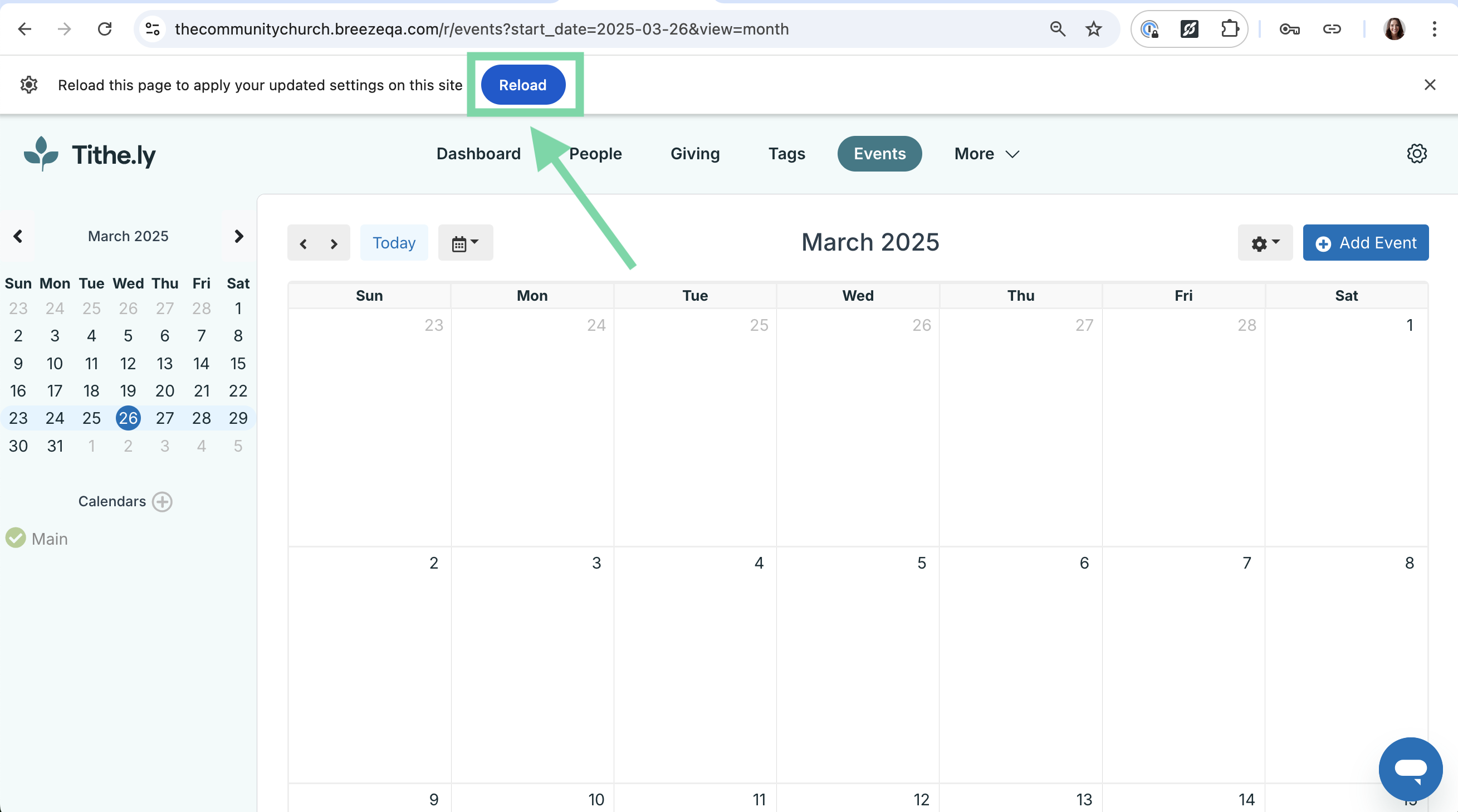Click the browser address bar URL

click(x=482, y=29)
